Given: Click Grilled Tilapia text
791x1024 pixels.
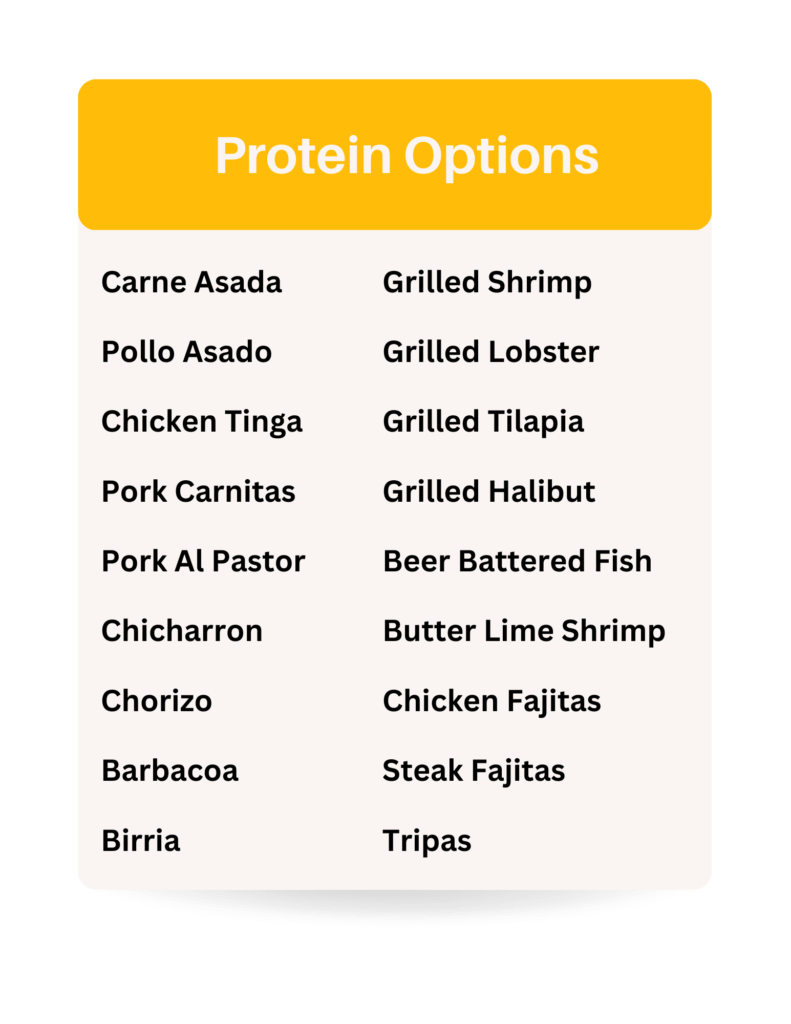Looking at the screenshot, I should 483,422.
